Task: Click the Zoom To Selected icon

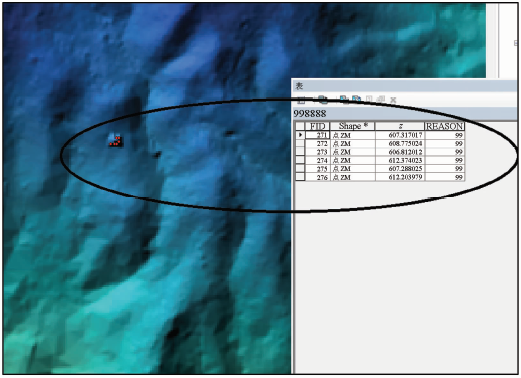Action: coord(380,99)
